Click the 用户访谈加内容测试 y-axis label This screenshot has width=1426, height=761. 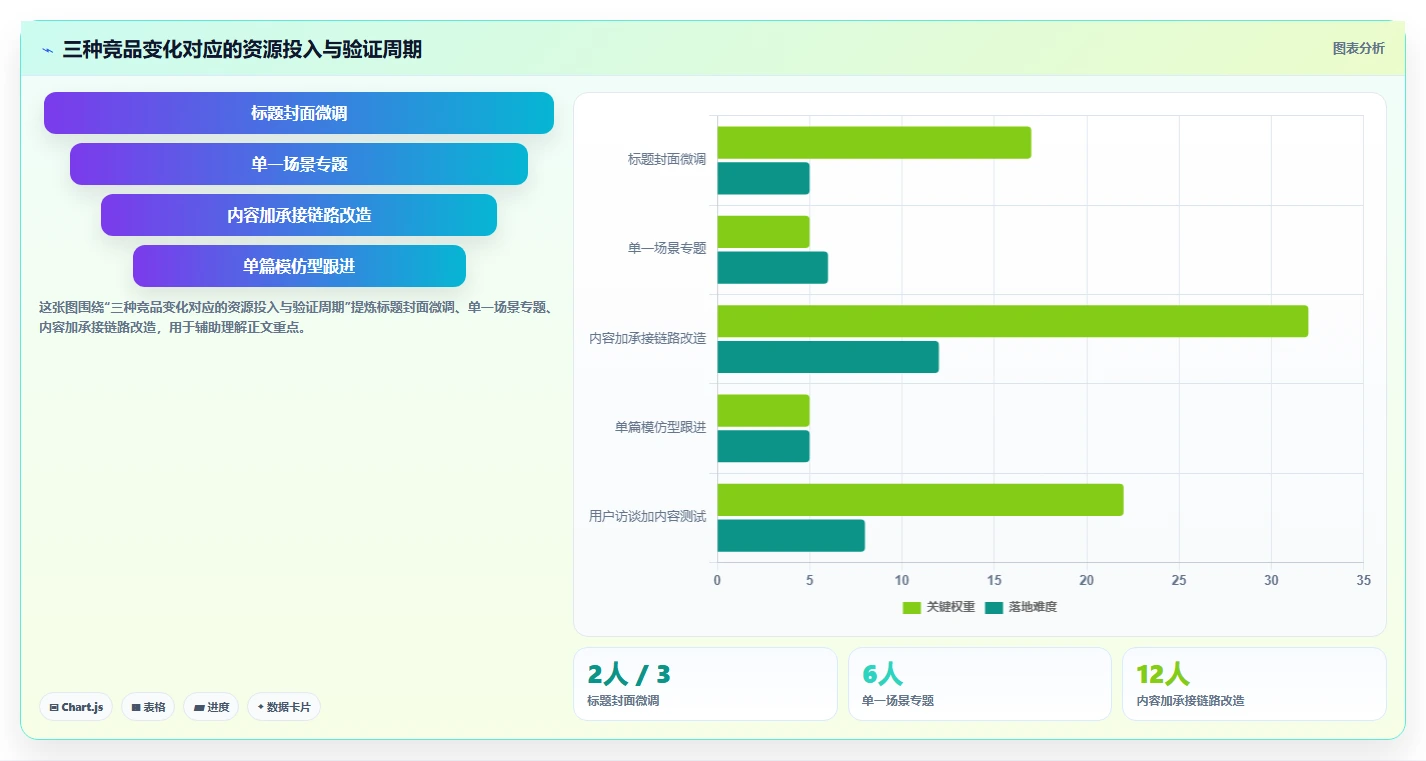click(x=648, y=516)
